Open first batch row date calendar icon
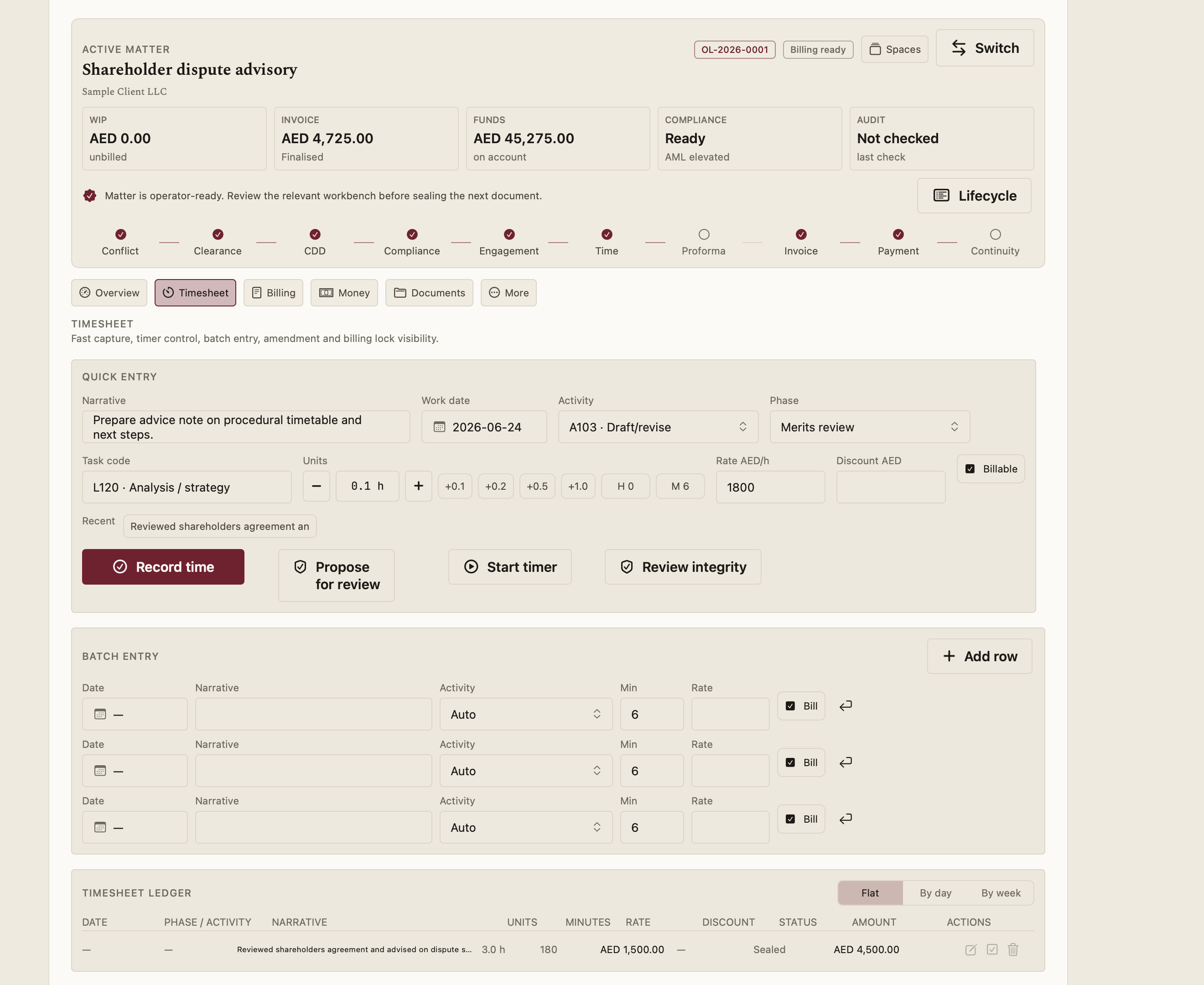Viewport: 1204px width, 985px height. pyautogui.click(x=100, y=714)
